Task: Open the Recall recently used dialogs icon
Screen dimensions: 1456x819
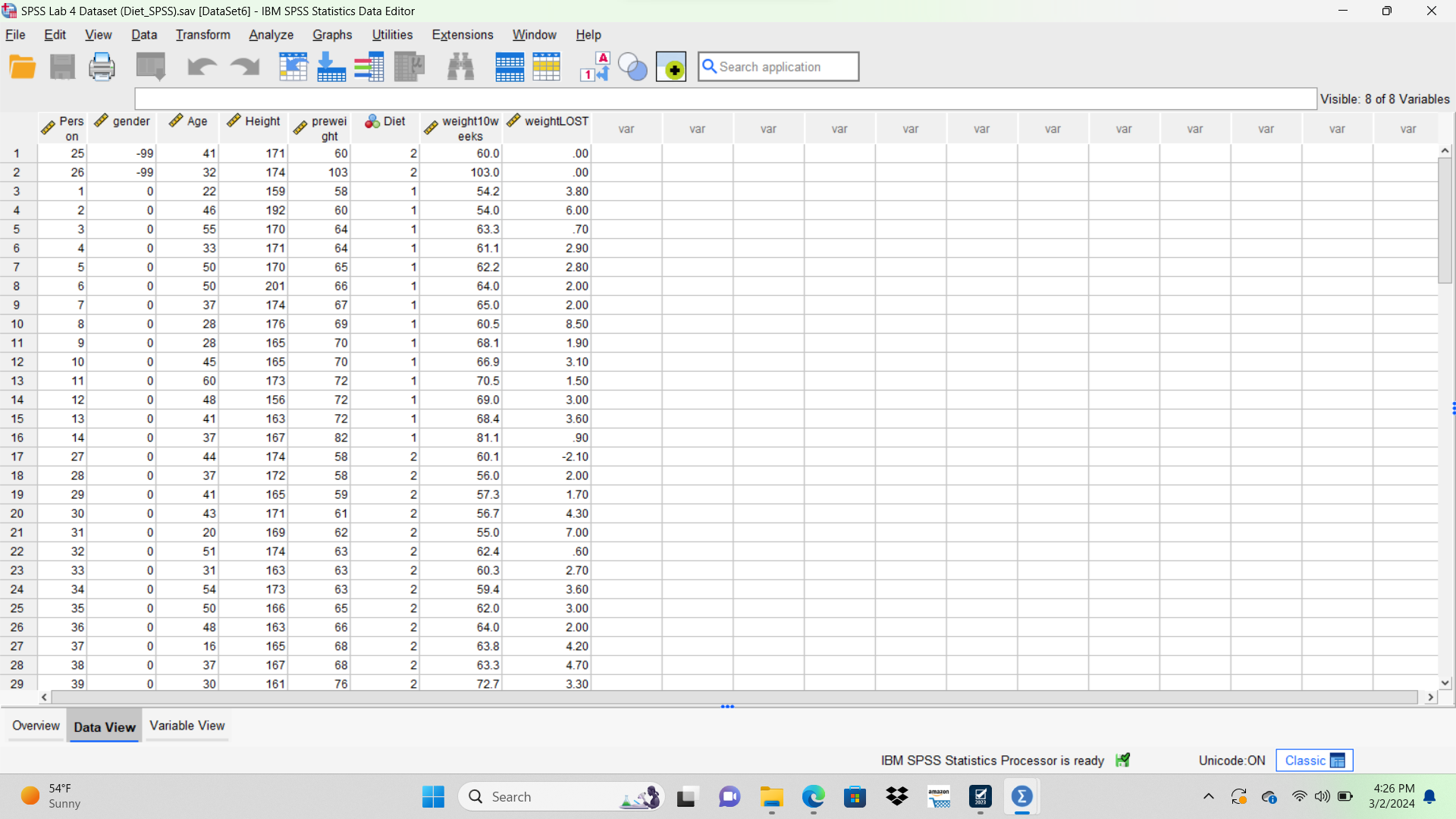Action: click(150, 66)
